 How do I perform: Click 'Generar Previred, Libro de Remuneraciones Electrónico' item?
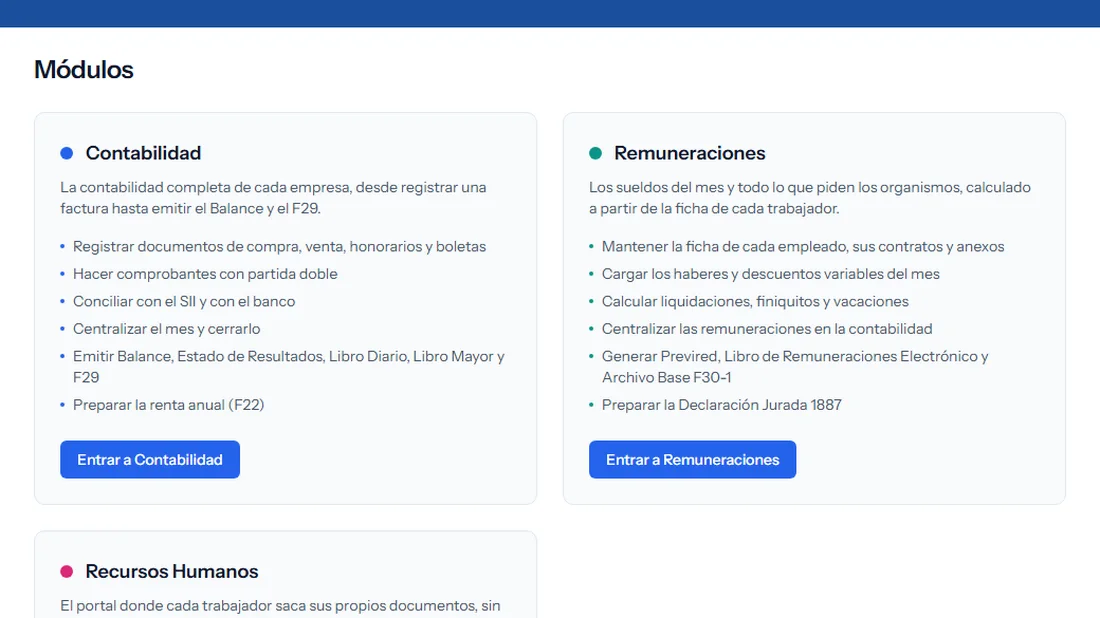tap(795, 366)
